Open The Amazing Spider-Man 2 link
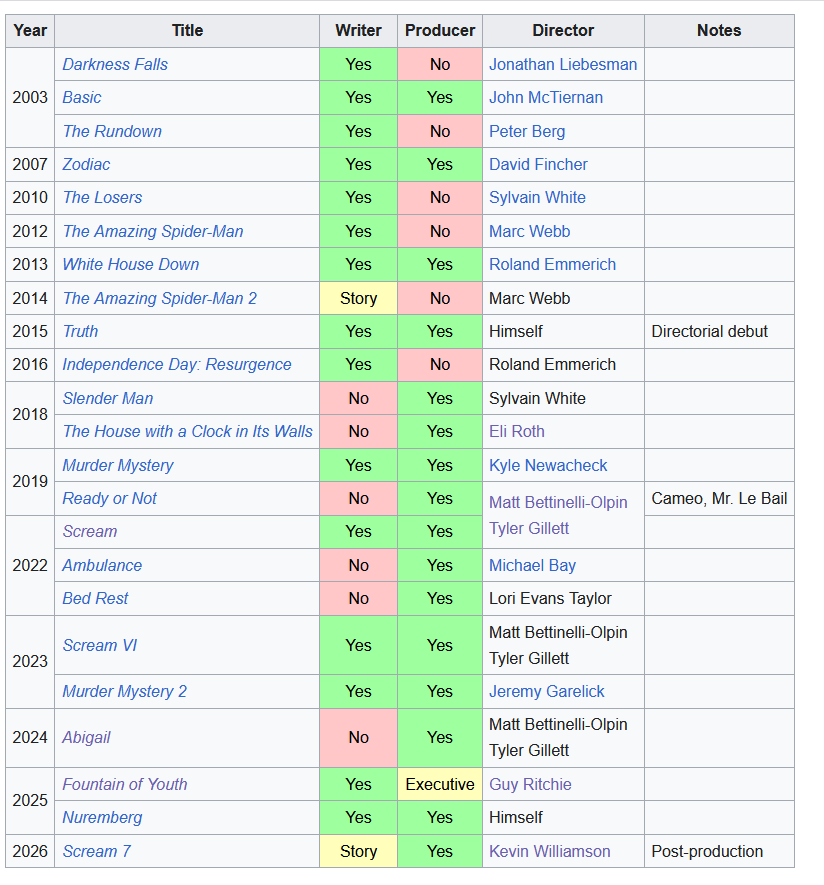 click(159, 298)
